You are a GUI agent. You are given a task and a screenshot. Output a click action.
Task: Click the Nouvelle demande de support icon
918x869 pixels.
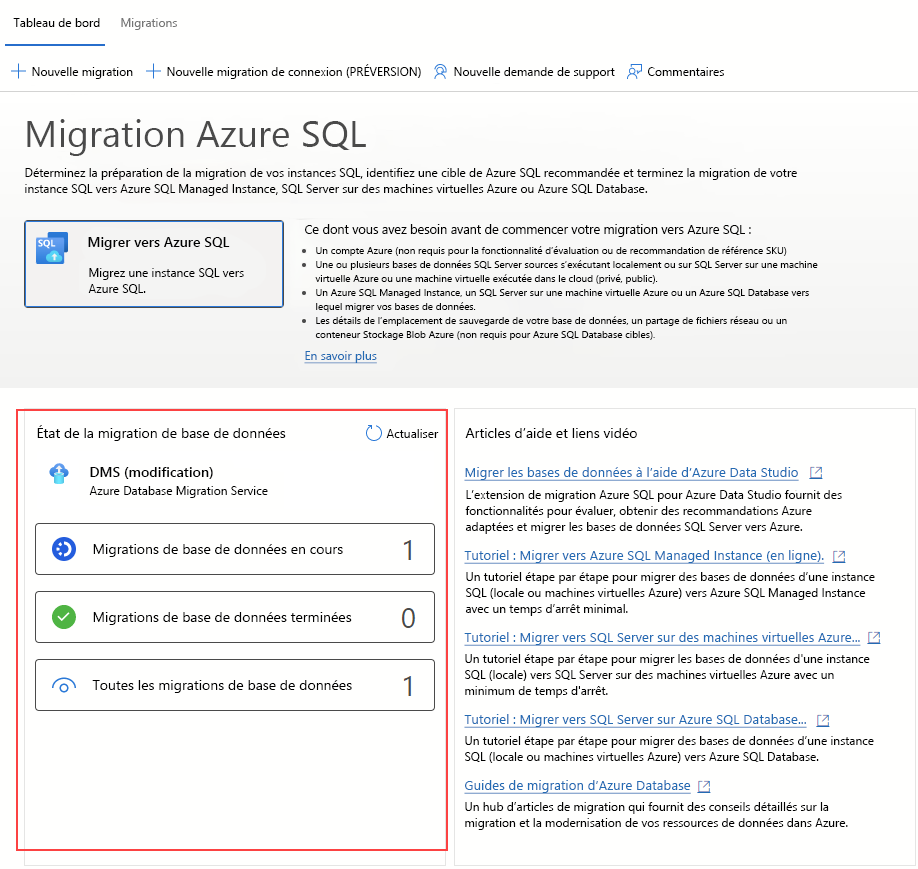point(440,72)
